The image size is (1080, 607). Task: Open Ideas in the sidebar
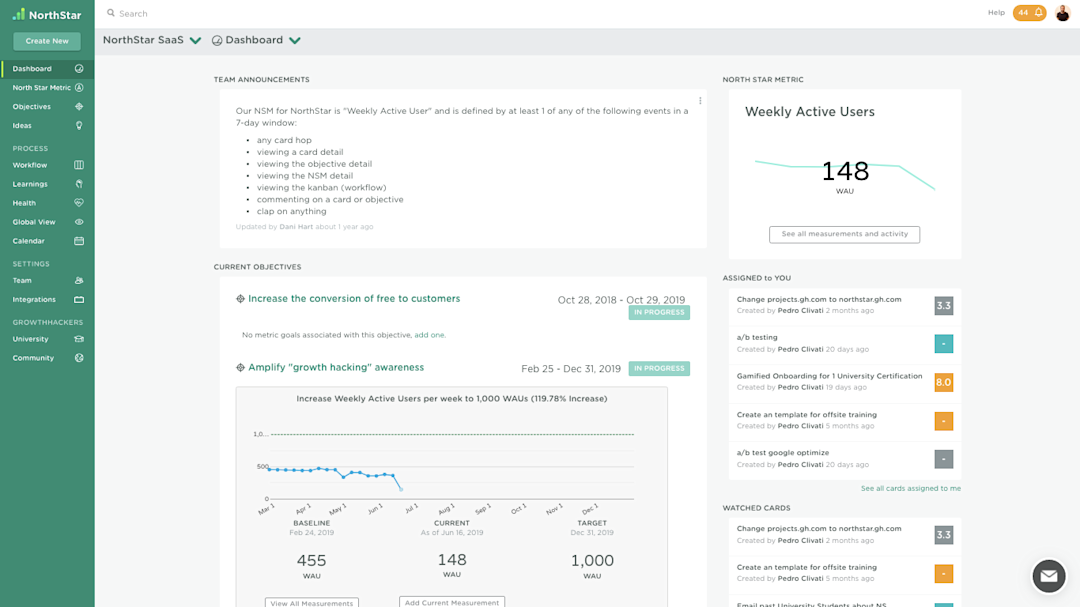pyautogui.click(x=48, y=125)
